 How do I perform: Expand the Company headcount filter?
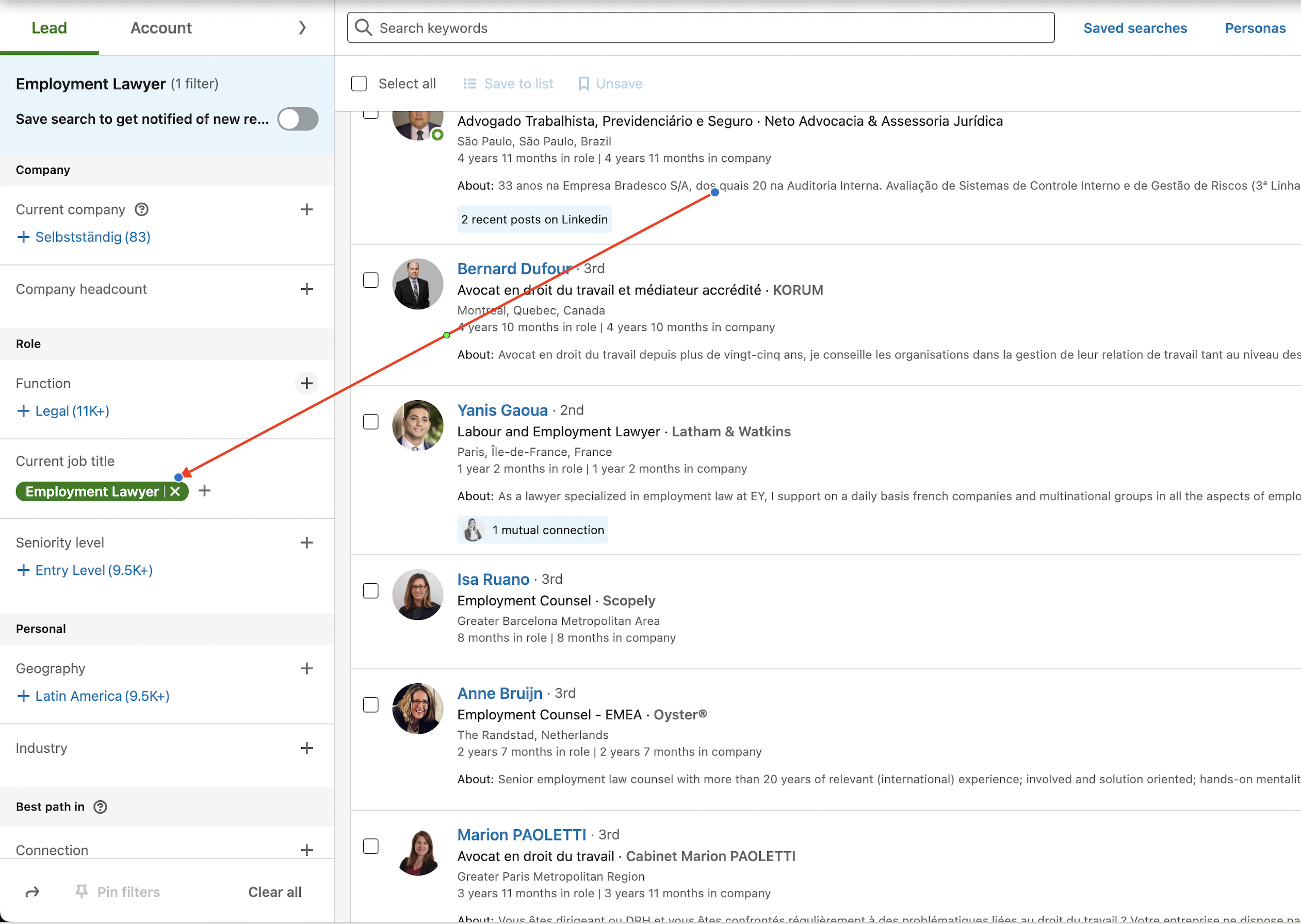pos(307,289)
